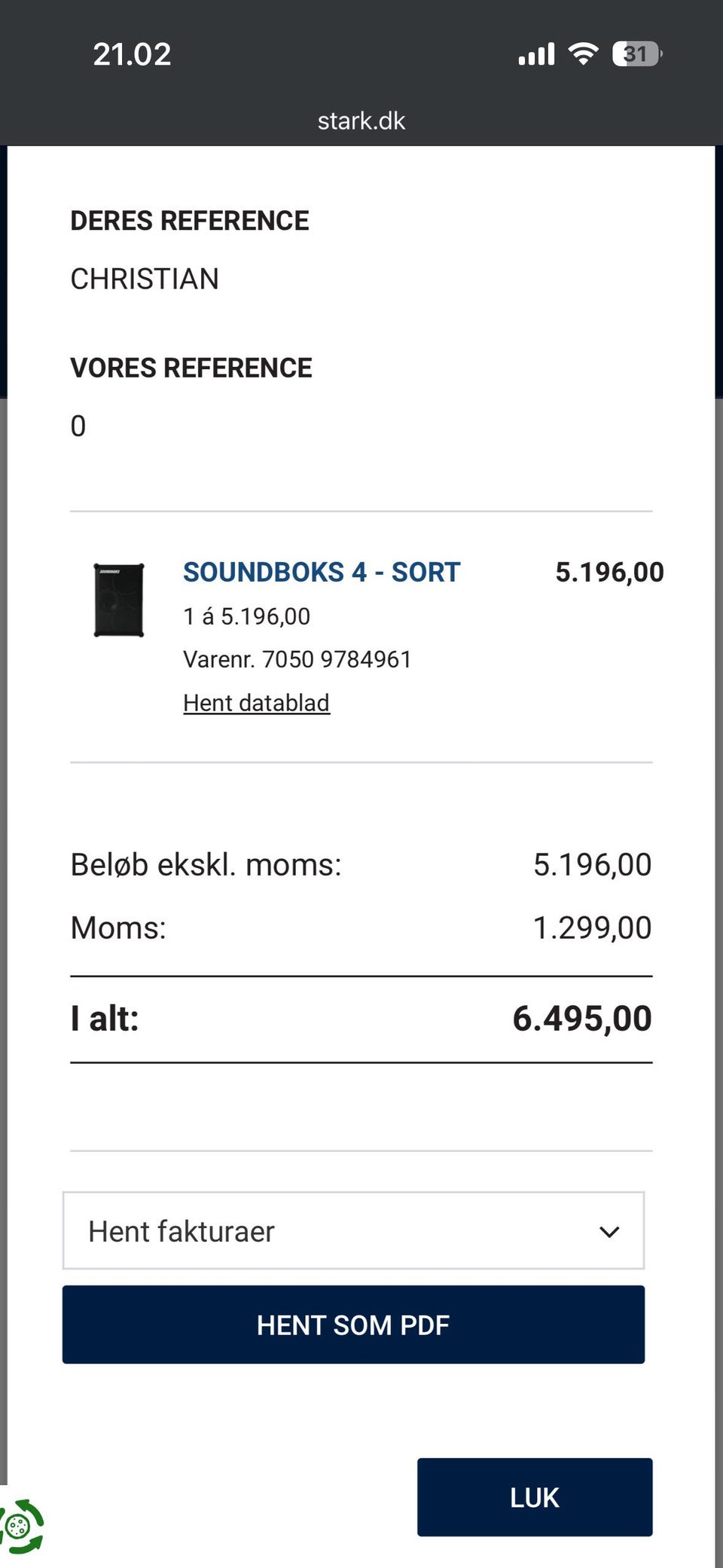Click the VORES REFERENCE heading
The width and height of the screenshot is (723, 1568).
(191, 368)
